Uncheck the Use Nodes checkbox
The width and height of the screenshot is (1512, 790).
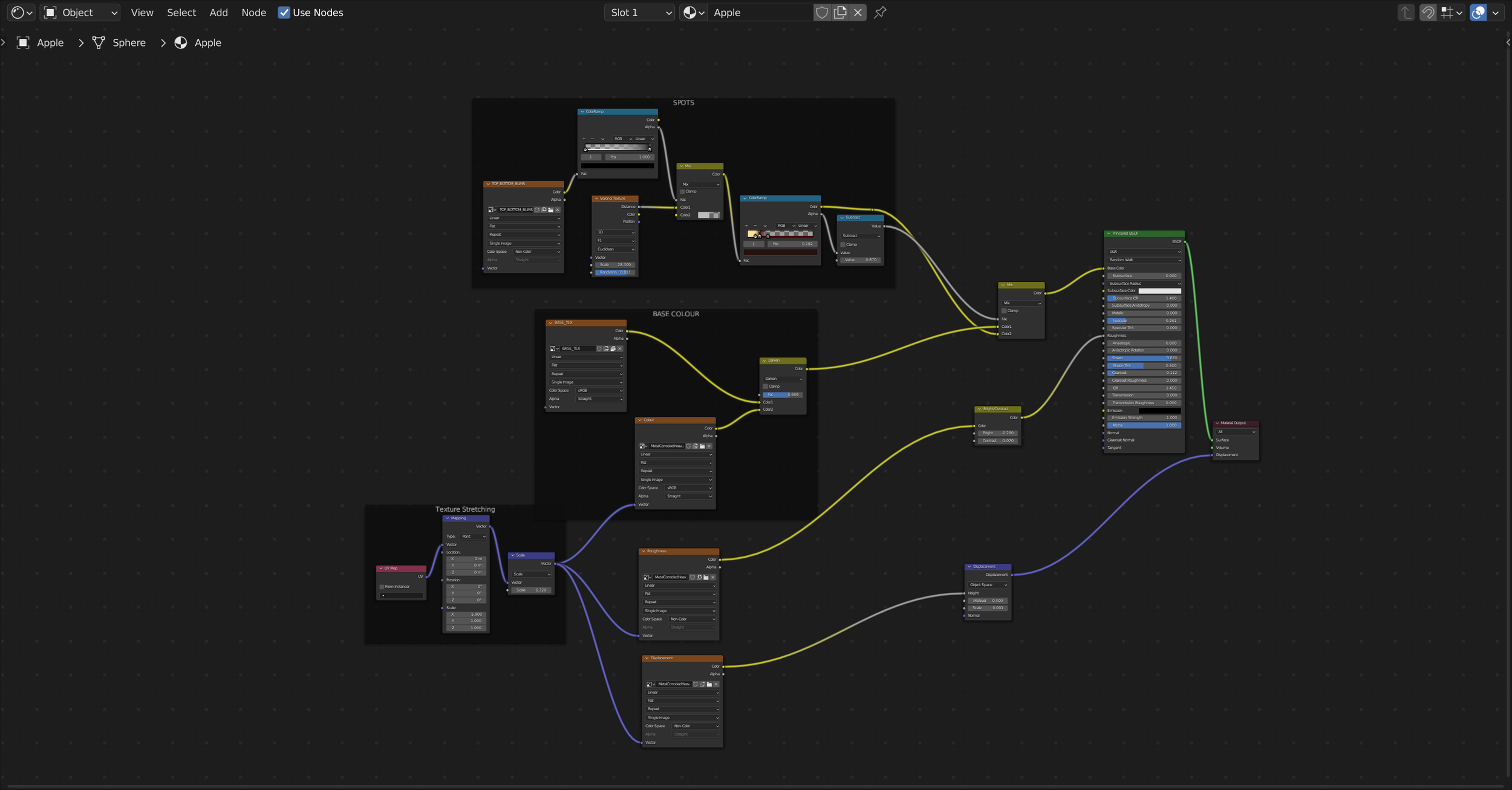pos(284,13)
